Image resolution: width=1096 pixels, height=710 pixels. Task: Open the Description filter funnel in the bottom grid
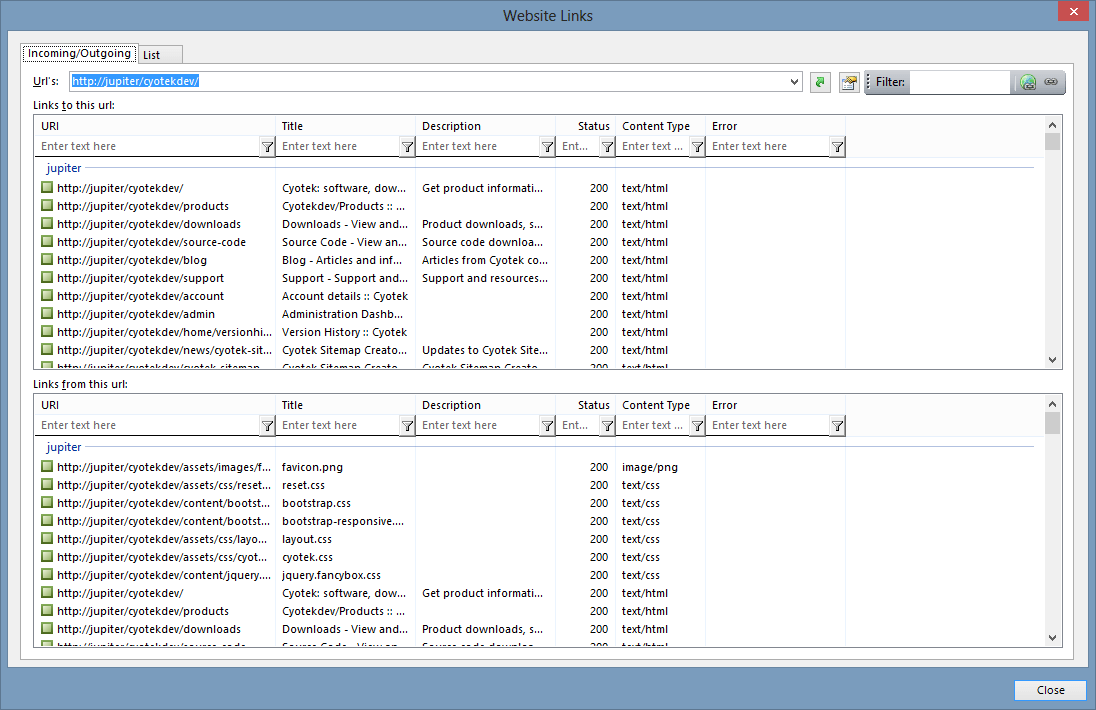547,426
